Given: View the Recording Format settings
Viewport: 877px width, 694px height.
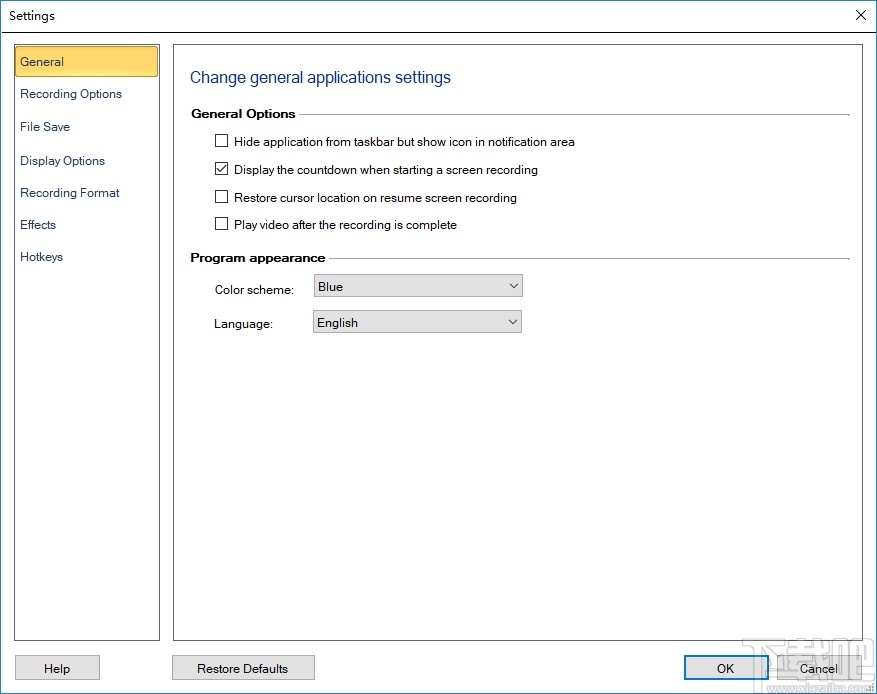Looking at the screenshot, I should 69,193.
